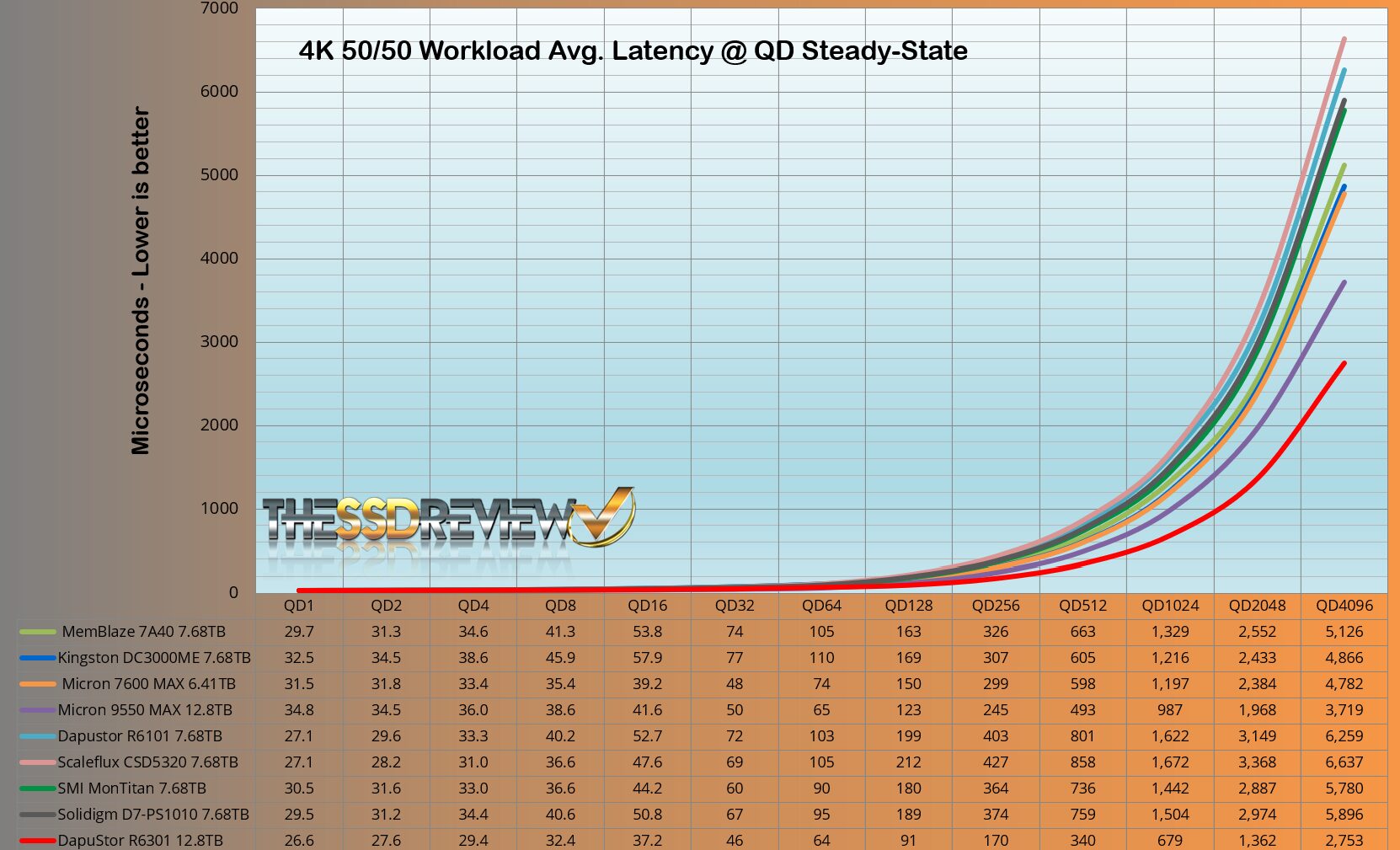Click the 1000 y-axis tick label
The image size is (1400, 850).
219,508
